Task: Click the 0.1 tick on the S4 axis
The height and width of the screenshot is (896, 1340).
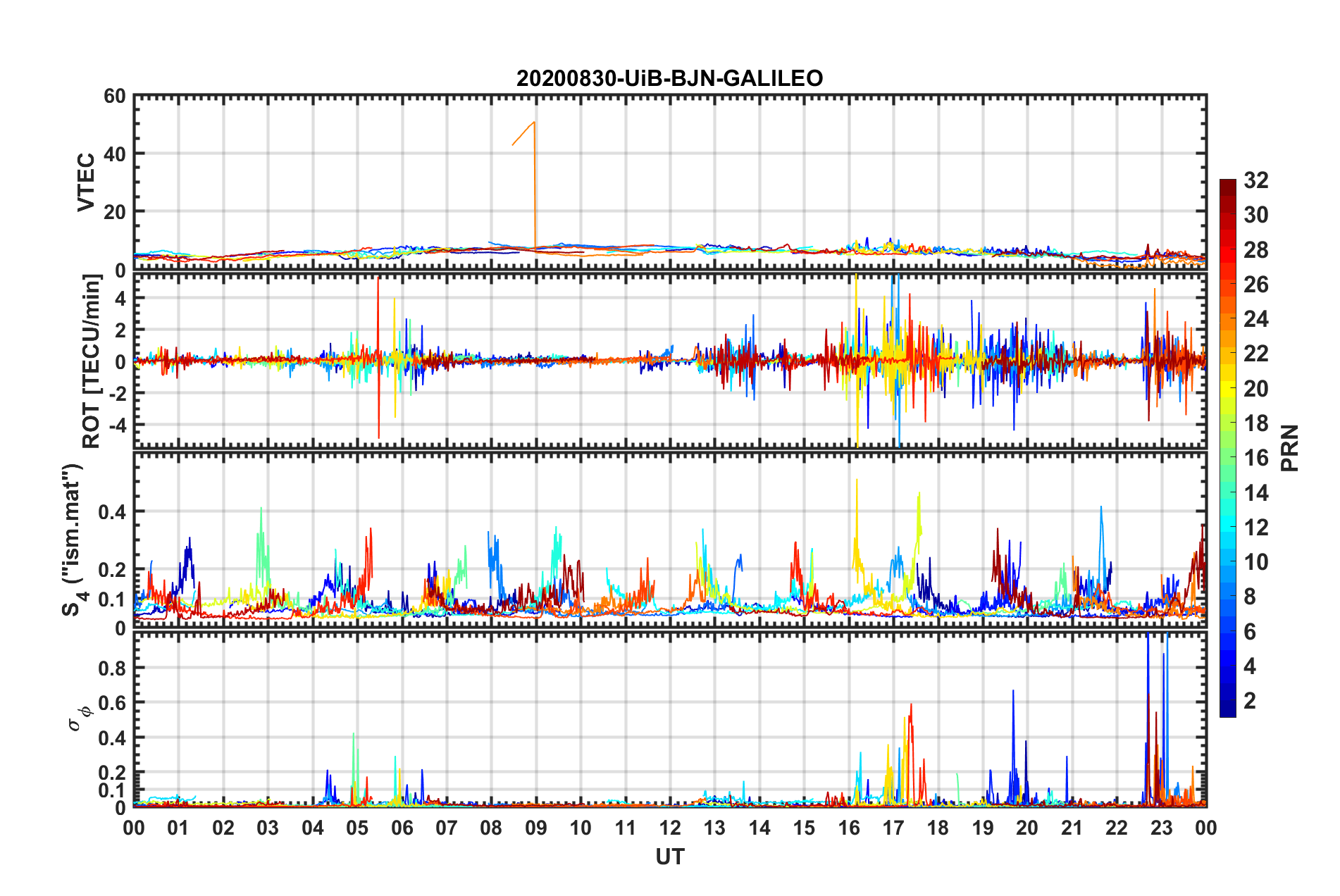Action: click(112, 599)
